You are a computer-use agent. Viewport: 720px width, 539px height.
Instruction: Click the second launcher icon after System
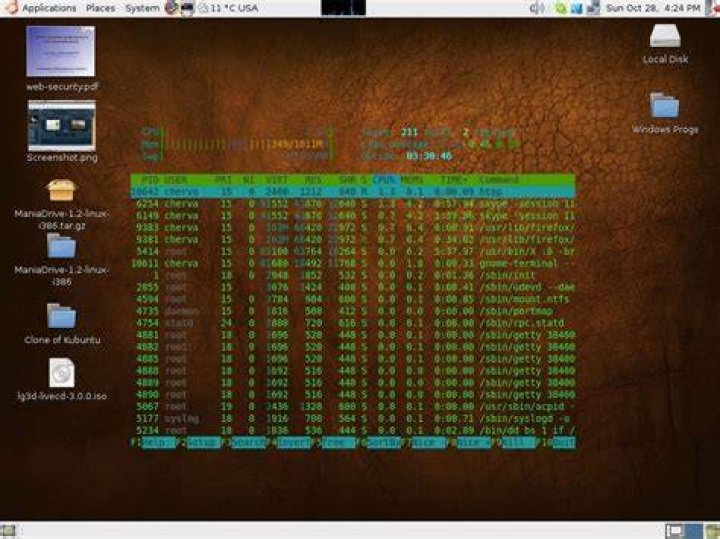point(187,9)
